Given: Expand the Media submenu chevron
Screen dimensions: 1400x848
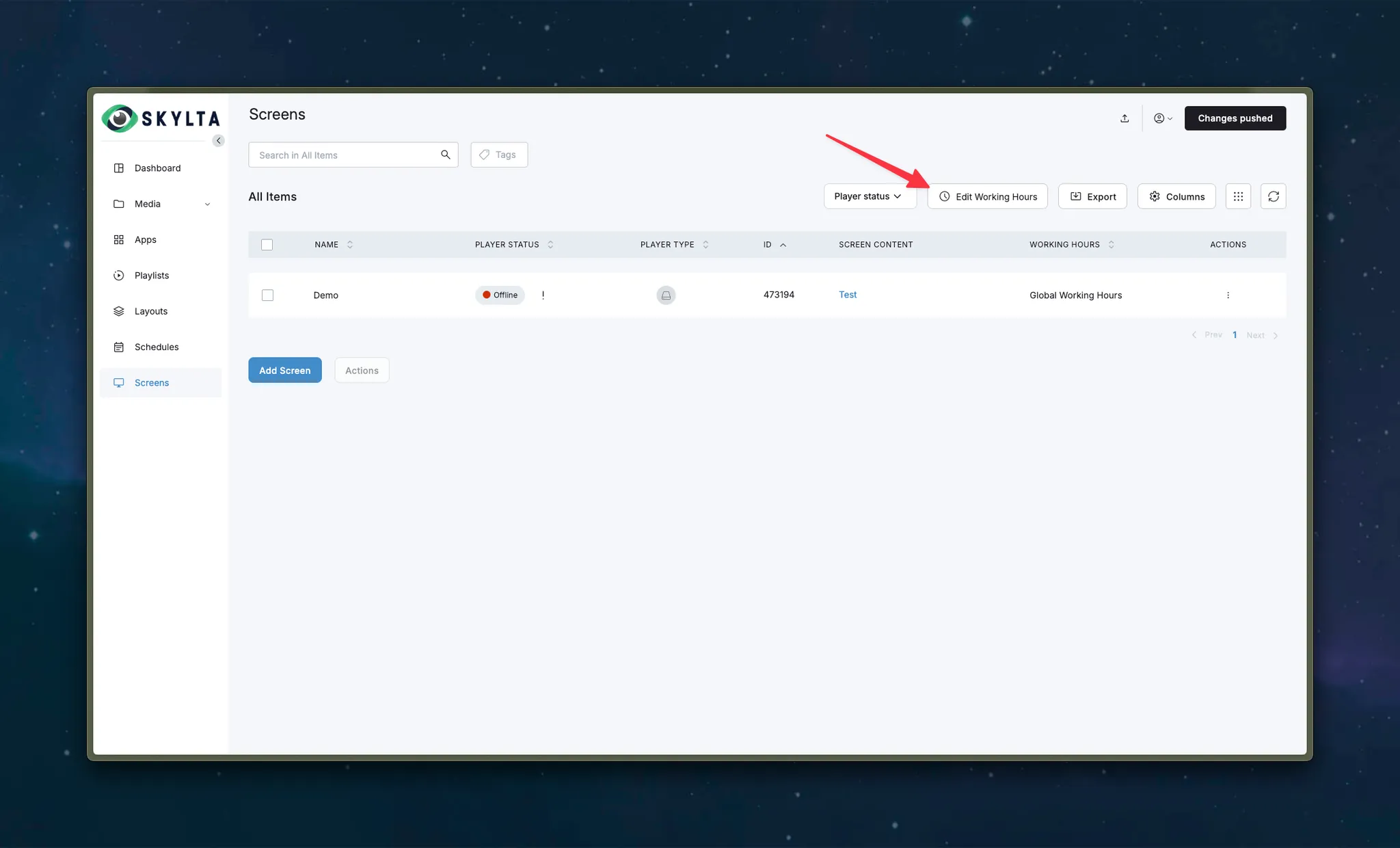Looking at the screenshot, I should 207,204.
